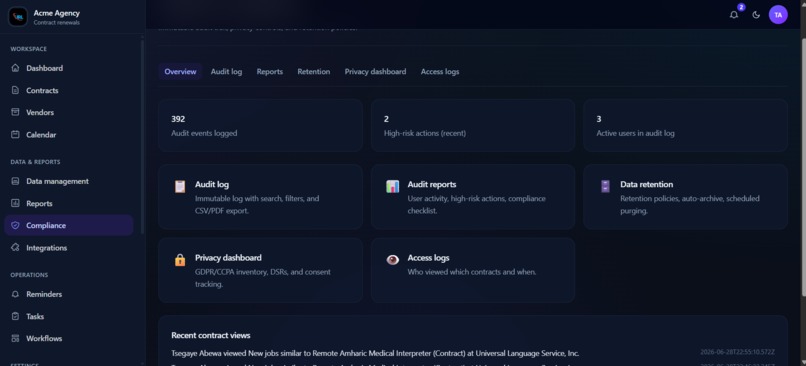Open the Reports tab
The height and width of the screenshot is (366, 806).
pos(270,71)
